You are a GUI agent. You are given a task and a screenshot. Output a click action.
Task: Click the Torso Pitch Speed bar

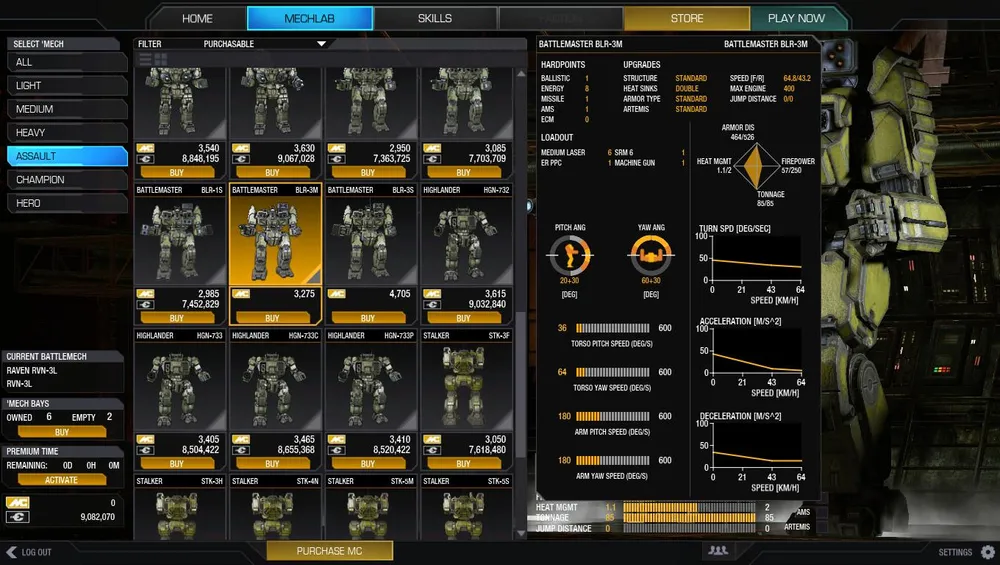612,328
